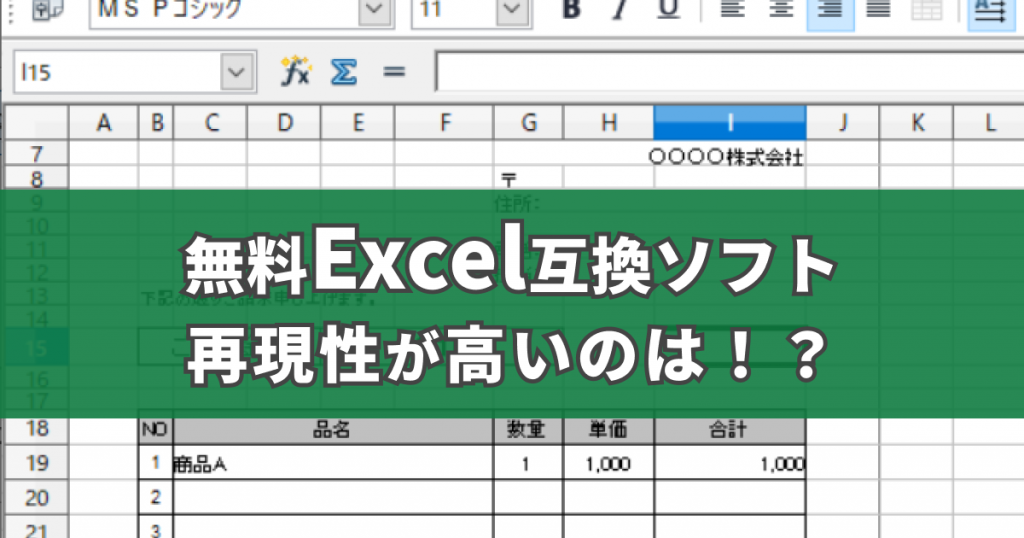Select column H header
The image size is (1024, 538).
tap(609, 123)
